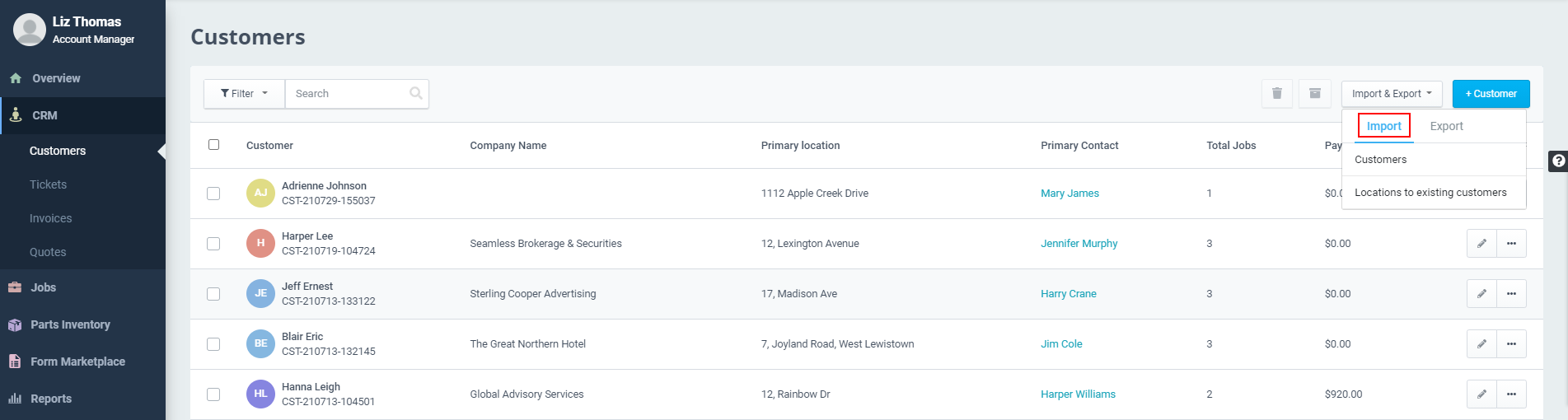Open Customers in CRM sidebar
Image resolution: width=1568 pixels, height=420 pixels.
58,151
